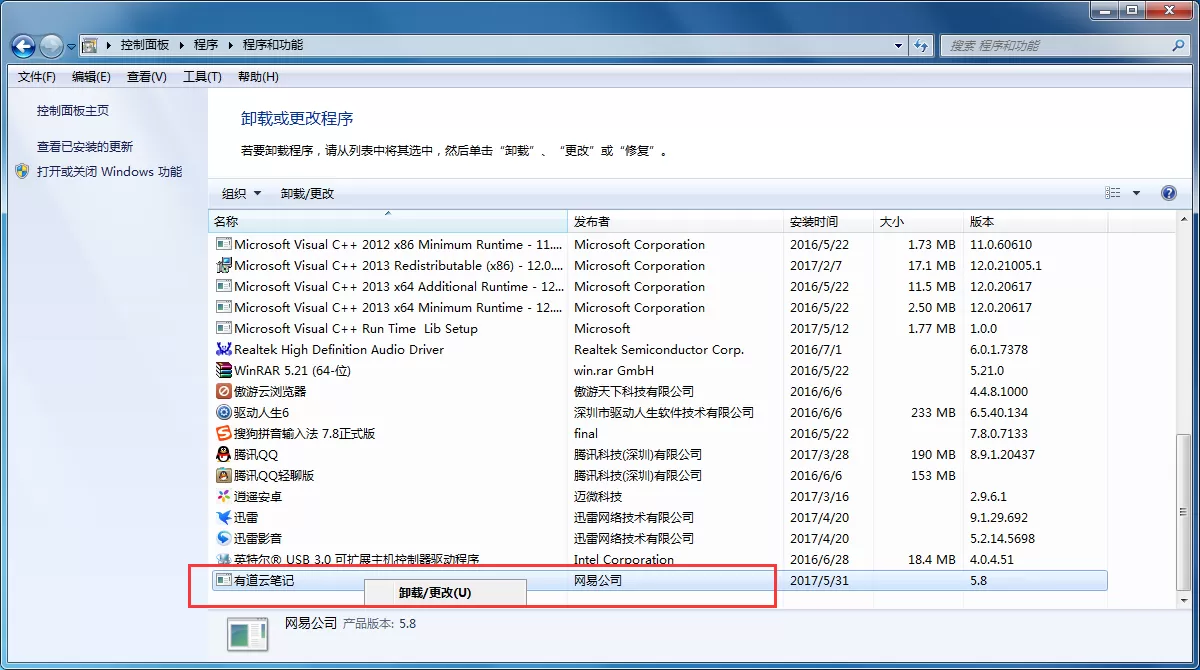Select the 搜狗拼音输入法 7.8正式版 name
The height and width of the screenshot is (670, 1200).
(x=305, y=433)
